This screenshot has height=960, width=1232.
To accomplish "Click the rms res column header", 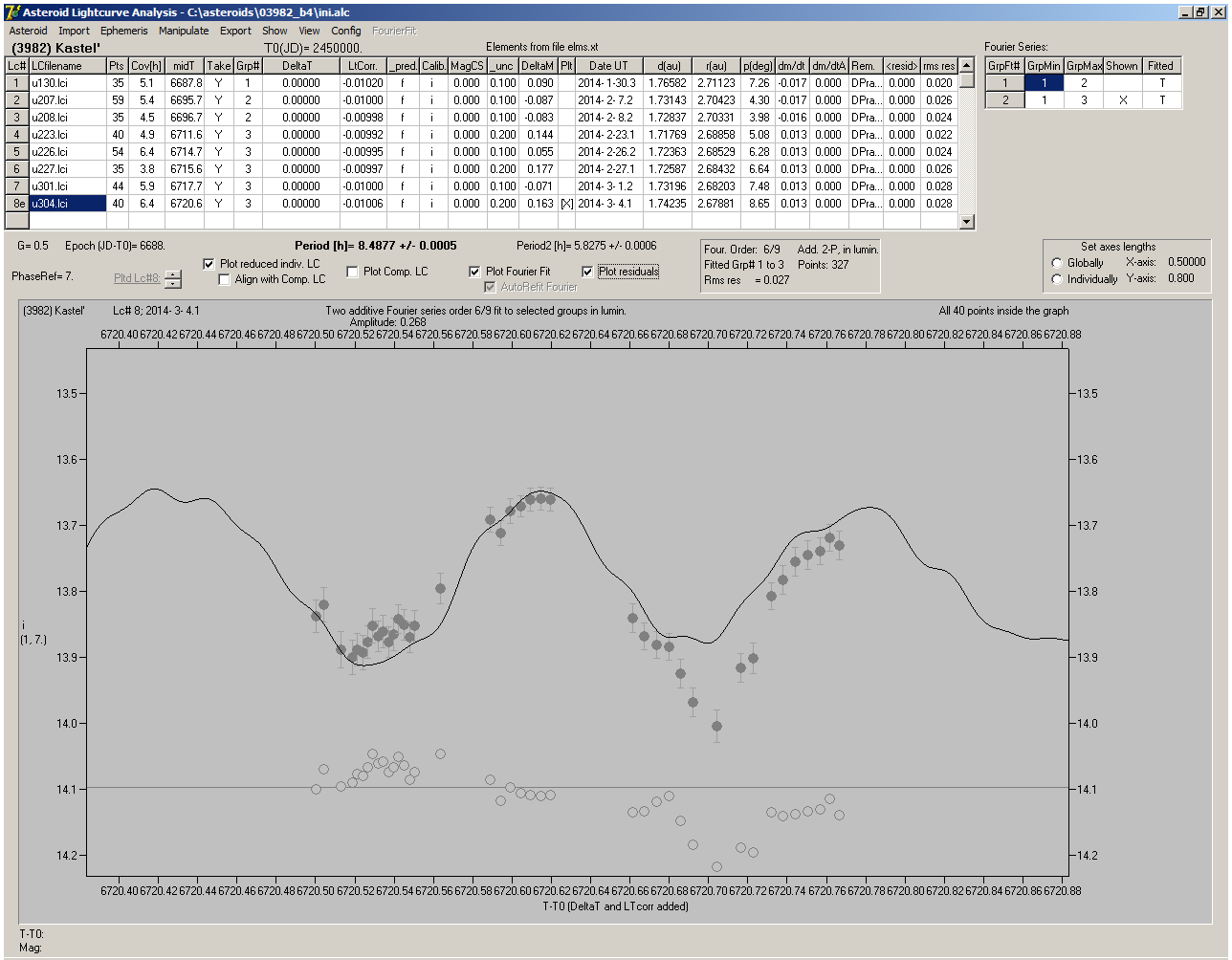I will click(x=939, y=66).
